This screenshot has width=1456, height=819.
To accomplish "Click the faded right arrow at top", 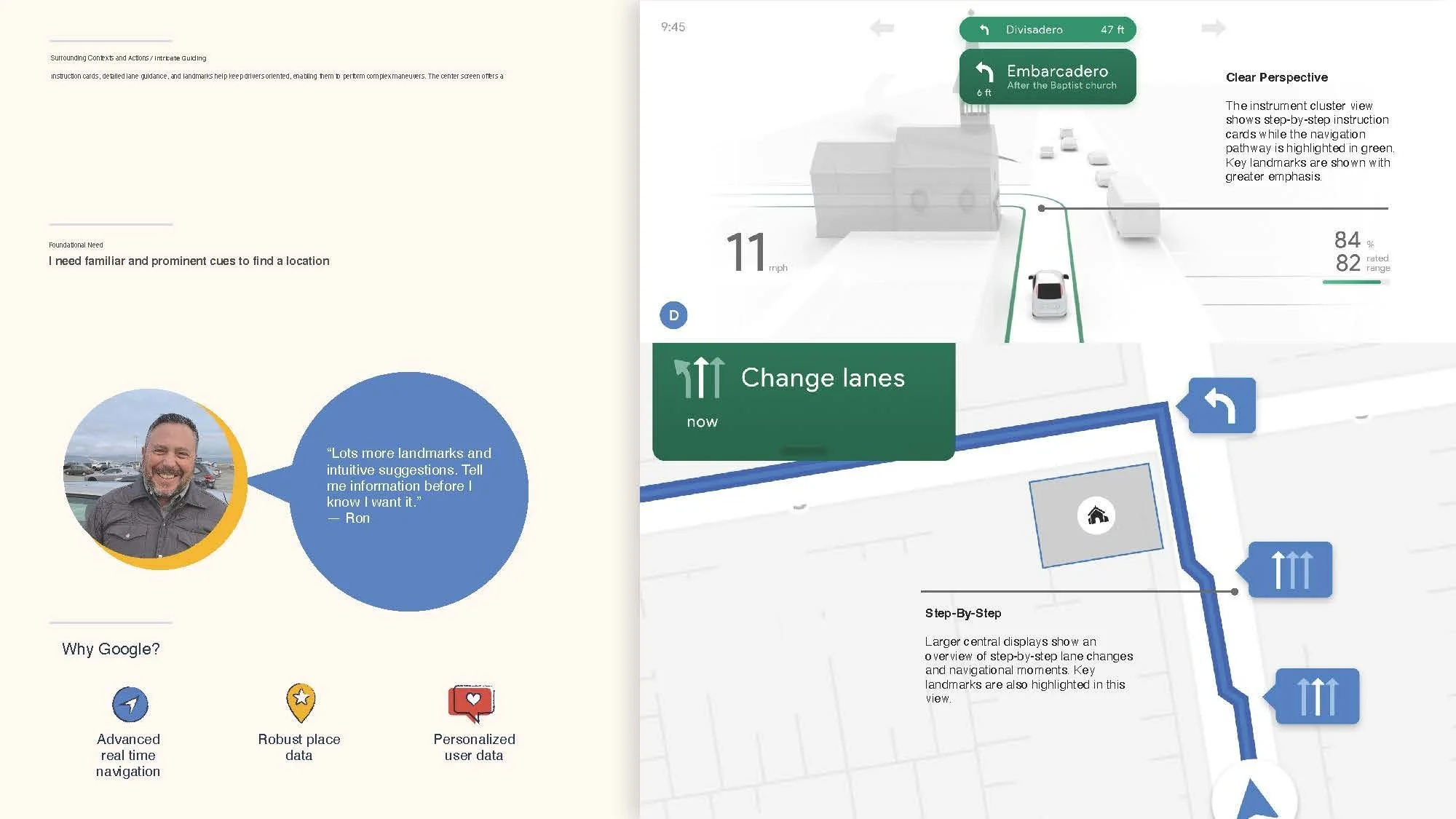I will [x=1213, y=28].
